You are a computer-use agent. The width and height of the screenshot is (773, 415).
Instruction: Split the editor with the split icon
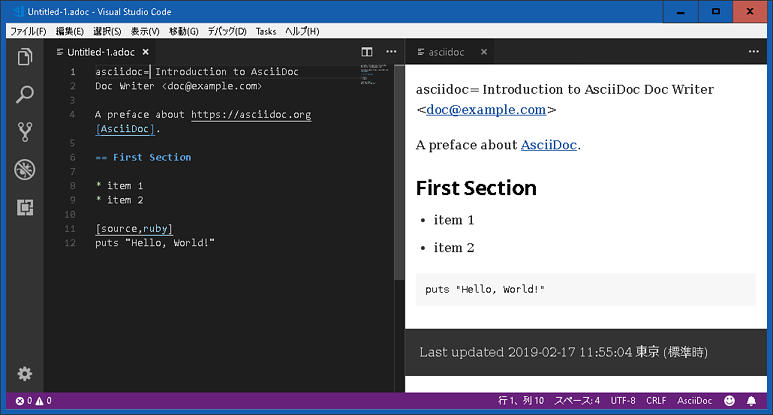tap(367, 52)
